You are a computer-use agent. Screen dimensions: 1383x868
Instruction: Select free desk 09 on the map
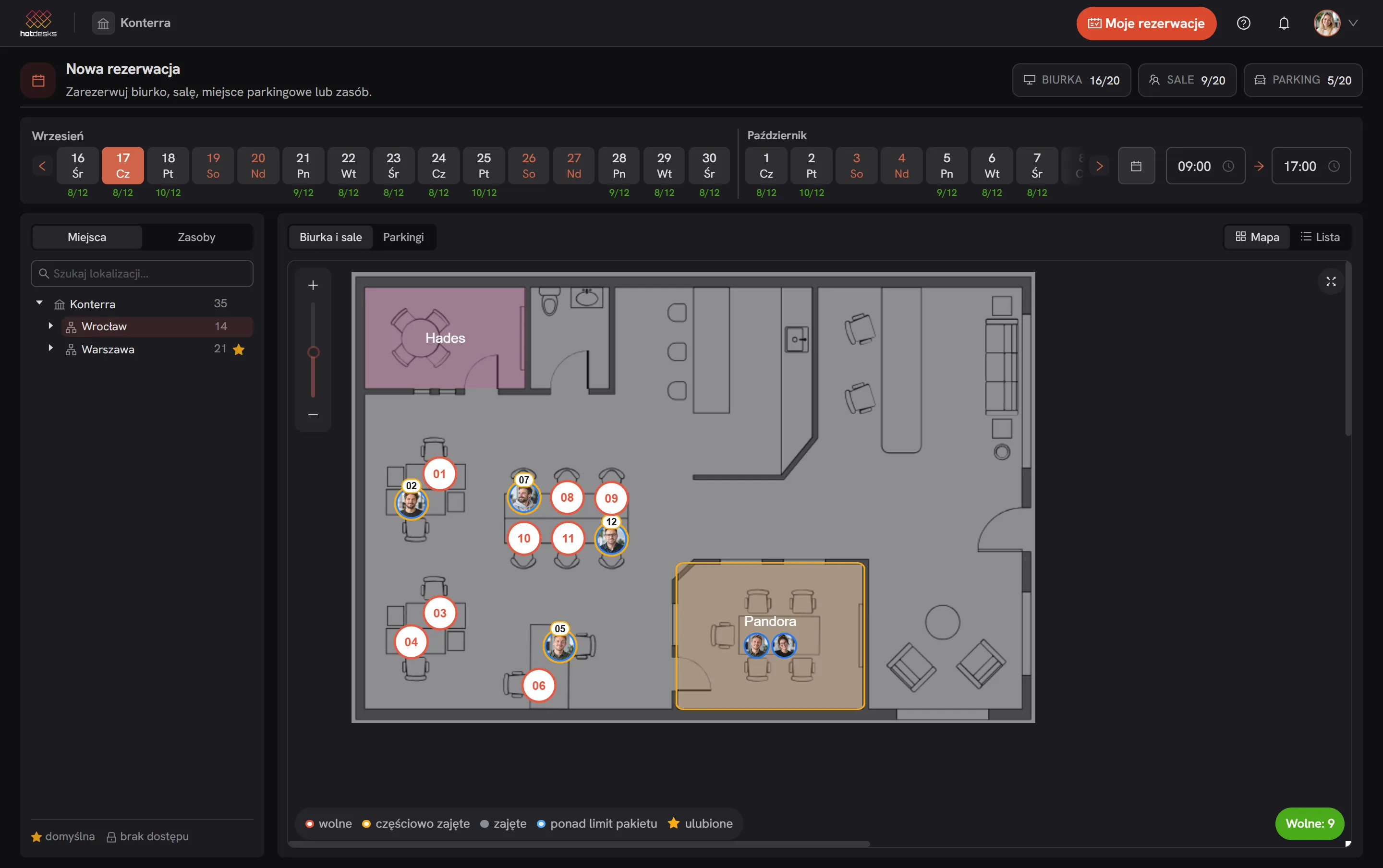[611, 498]
